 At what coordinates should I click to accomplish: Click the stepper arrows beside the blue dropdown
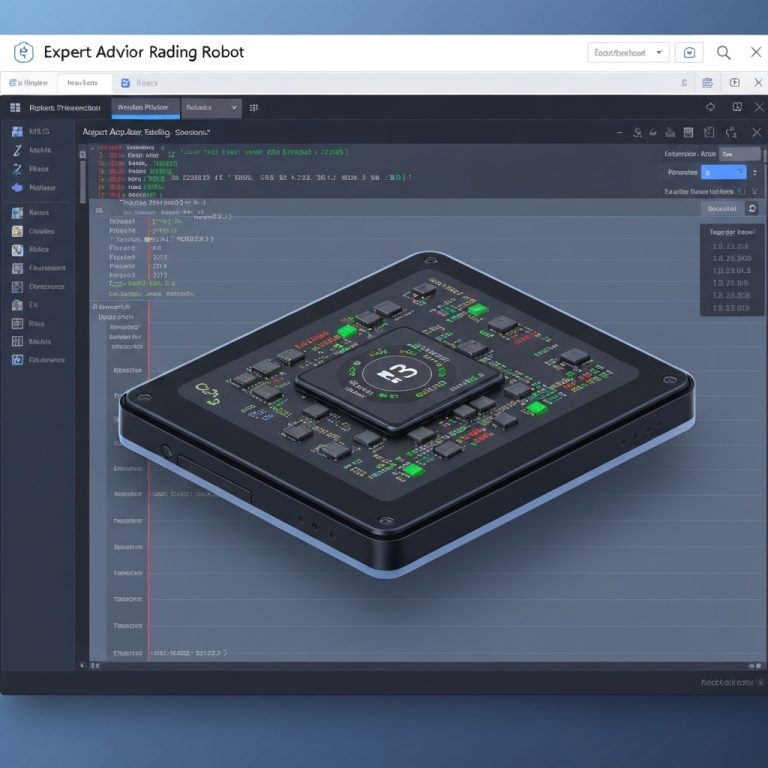click(x=756, y=172)
